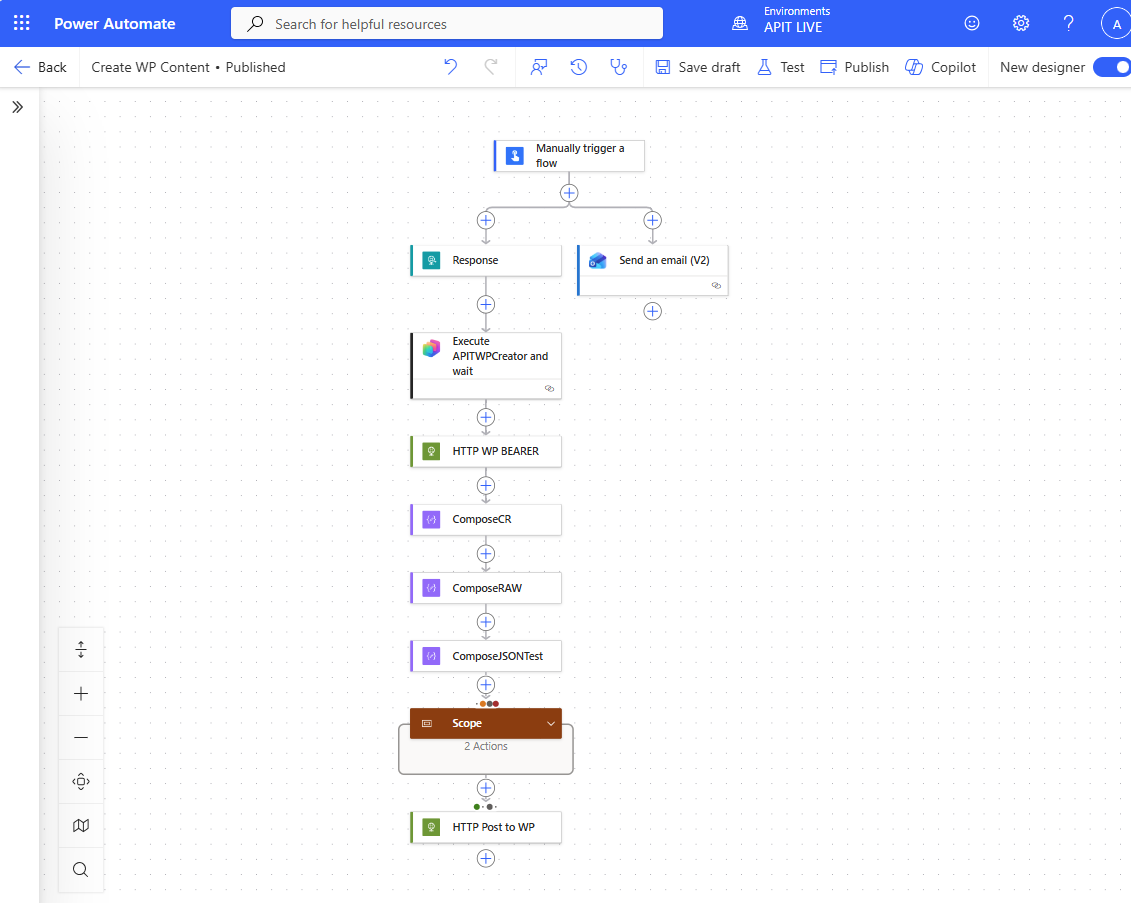Click the plus below Send an email
This screenshot has height=903, width=1131.
coord(652,311)
